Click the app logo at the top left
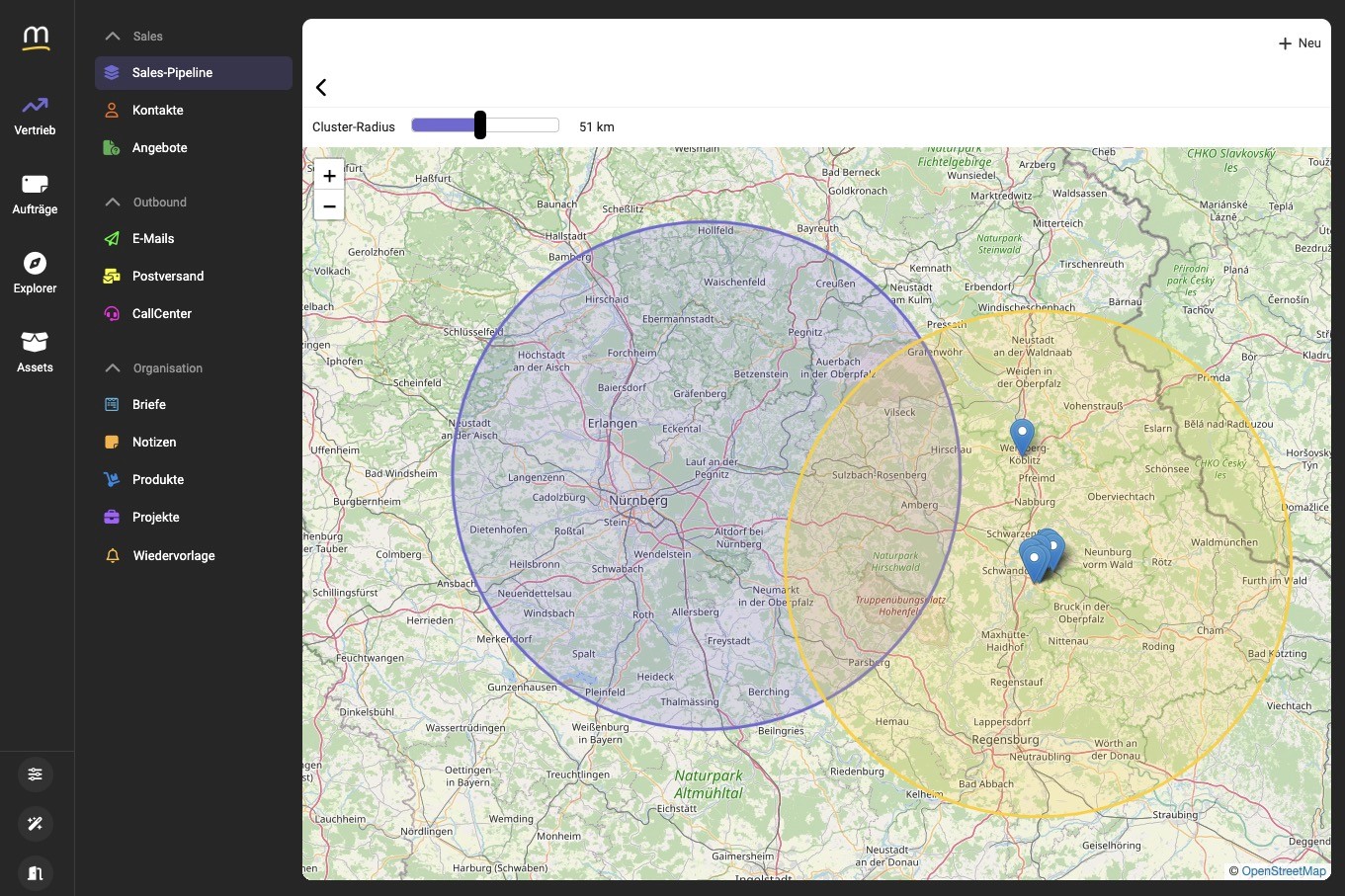The height and width of the screenshot is (896, 1345). (x=36, y=37)
